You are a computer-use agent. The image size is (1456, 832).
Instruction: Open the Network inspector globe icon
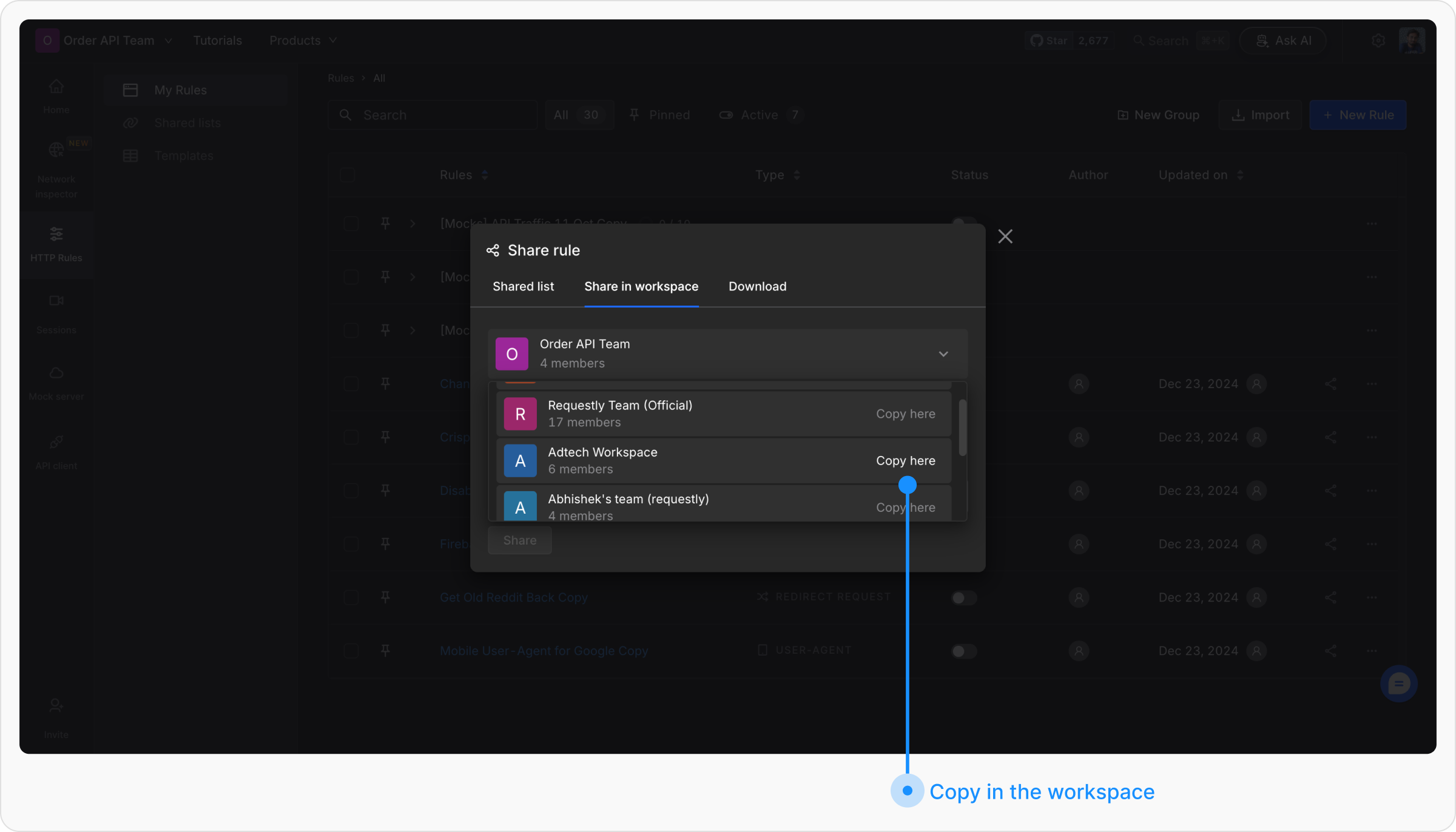(x=56, y=149)
